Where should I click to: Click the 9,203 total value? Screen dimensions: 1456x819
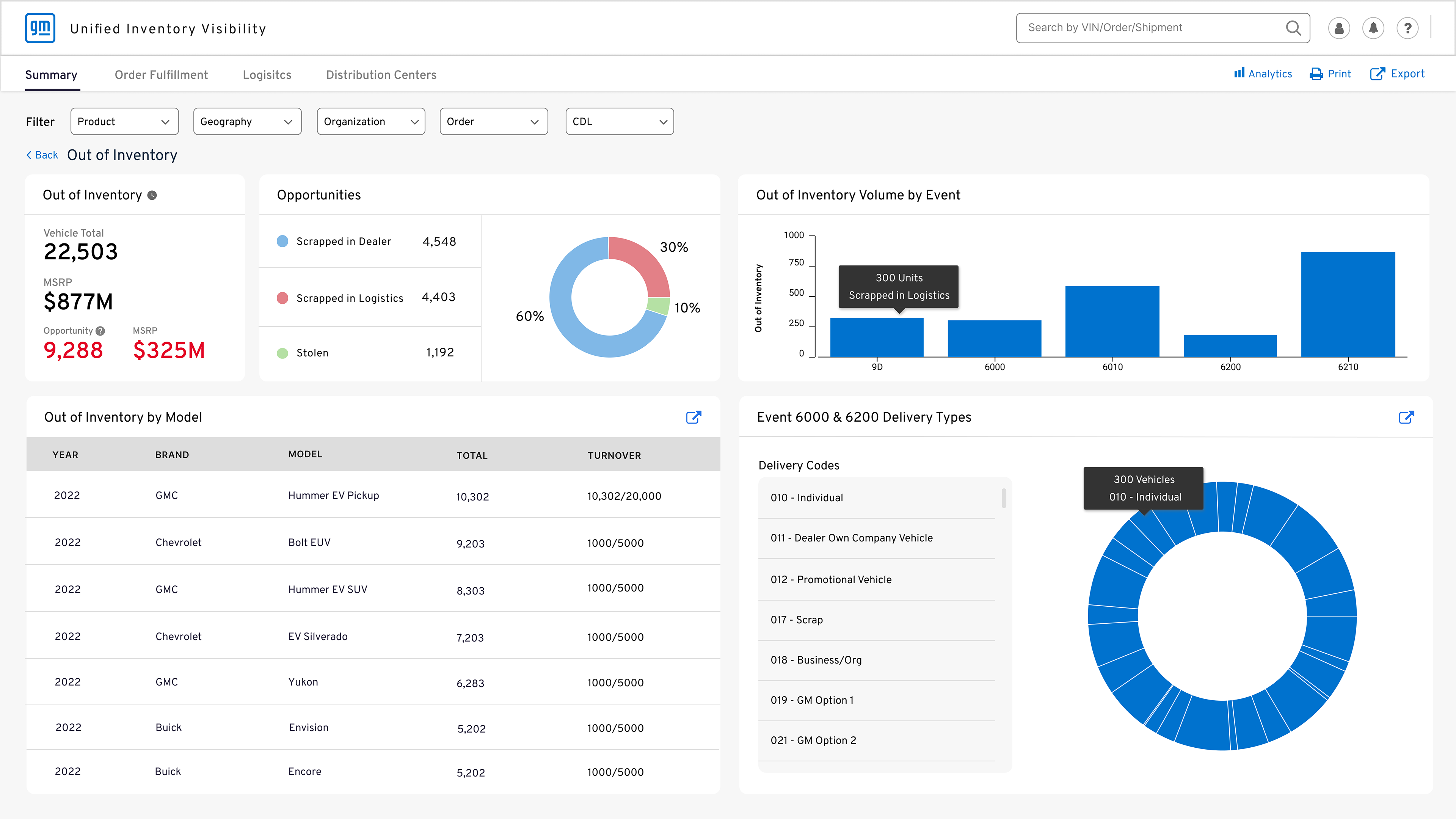click(x=471, y=544)
